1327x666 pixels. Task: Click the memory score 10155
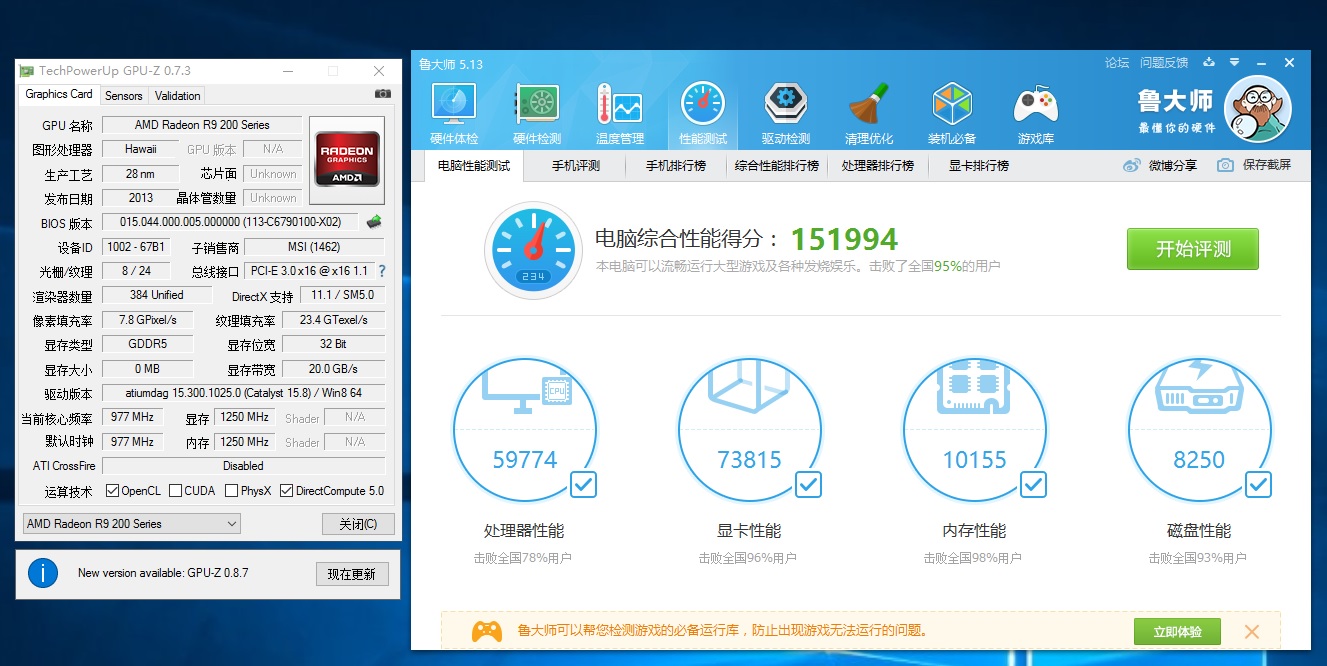coord(974,460)
